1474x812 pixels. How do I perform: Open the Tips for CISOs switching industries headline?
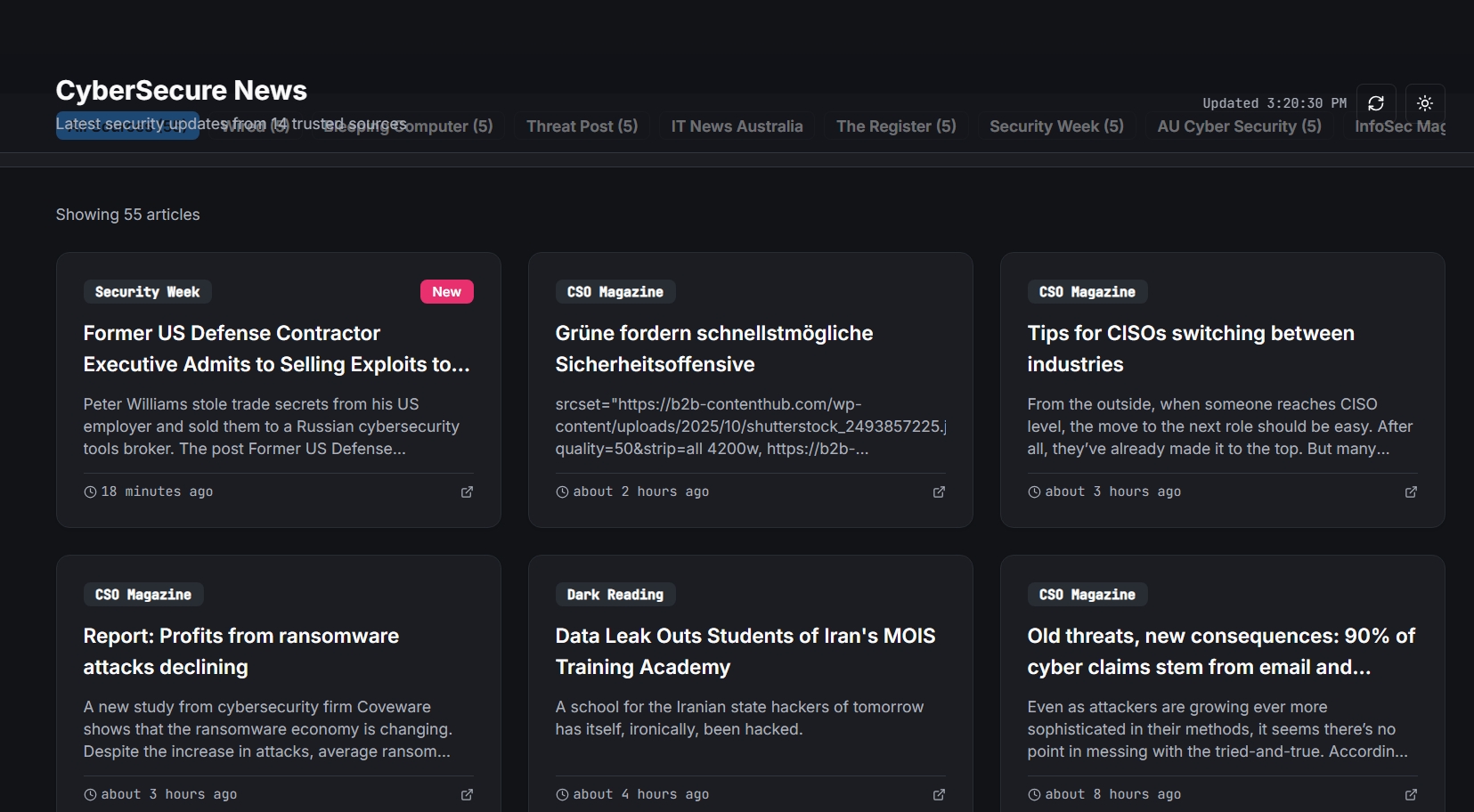1190,348
